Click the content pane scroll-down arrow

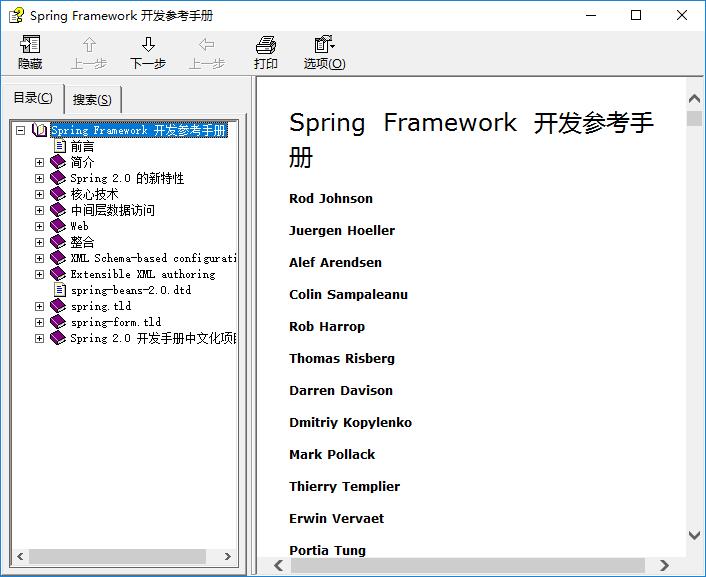pos(694,535)
